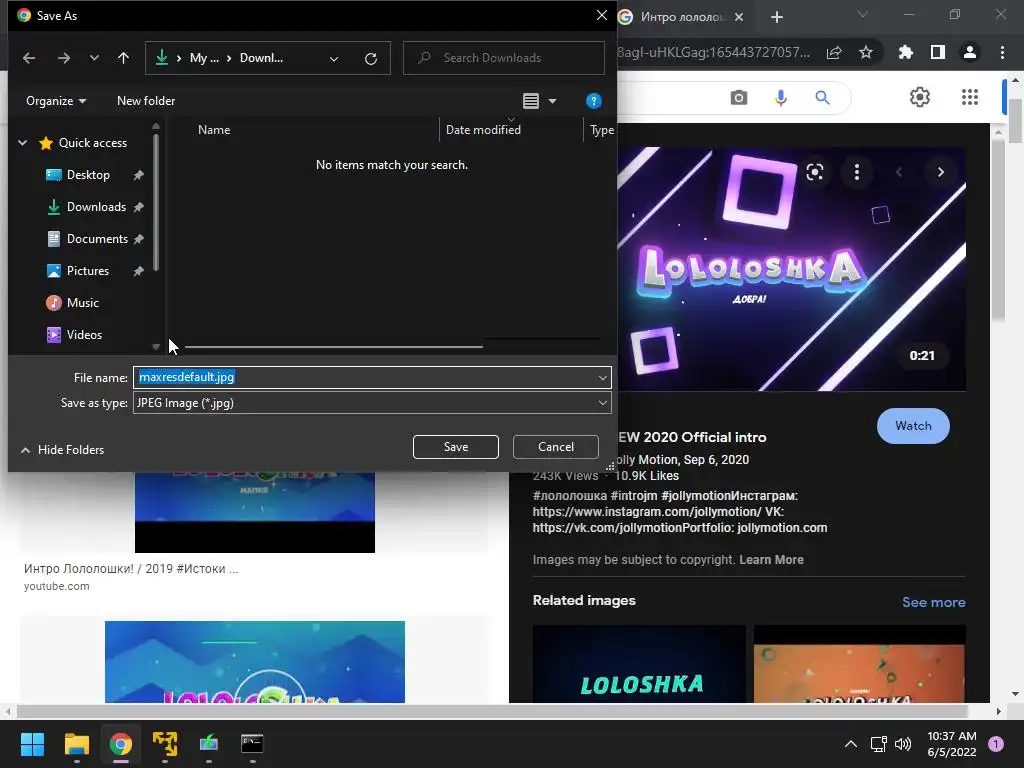This screenshot has width=1024, height=768.
Task: Click See more related images
Action: 933,602
